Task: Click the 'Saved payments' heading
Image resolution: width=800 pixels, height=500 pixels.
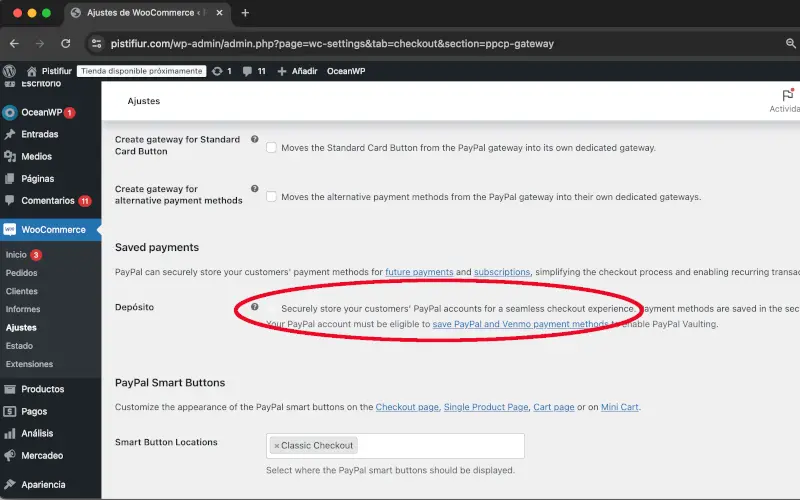Action: [x=157, y=247]
